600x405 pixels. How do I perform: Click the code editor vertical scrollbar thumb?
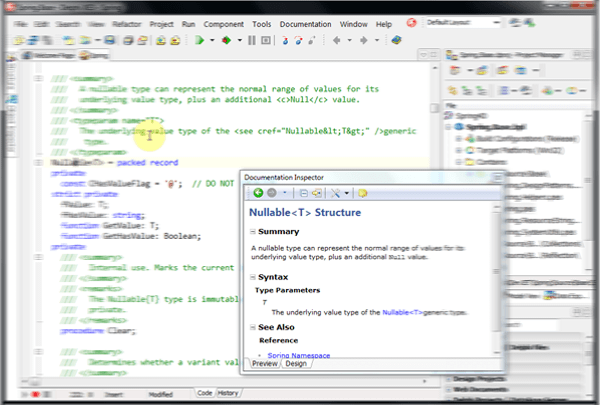[x=434, y=108]
